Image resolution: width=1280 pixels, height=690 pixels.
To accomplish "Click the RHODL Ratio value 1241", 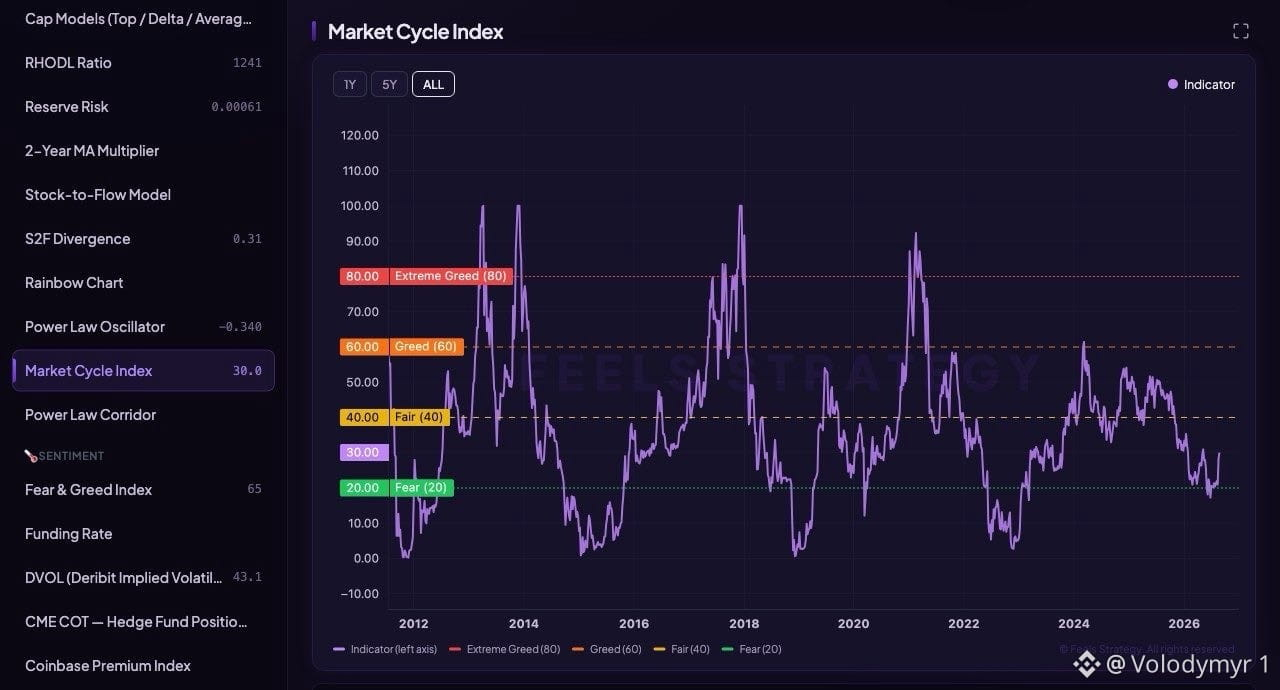I will (247, 63).
